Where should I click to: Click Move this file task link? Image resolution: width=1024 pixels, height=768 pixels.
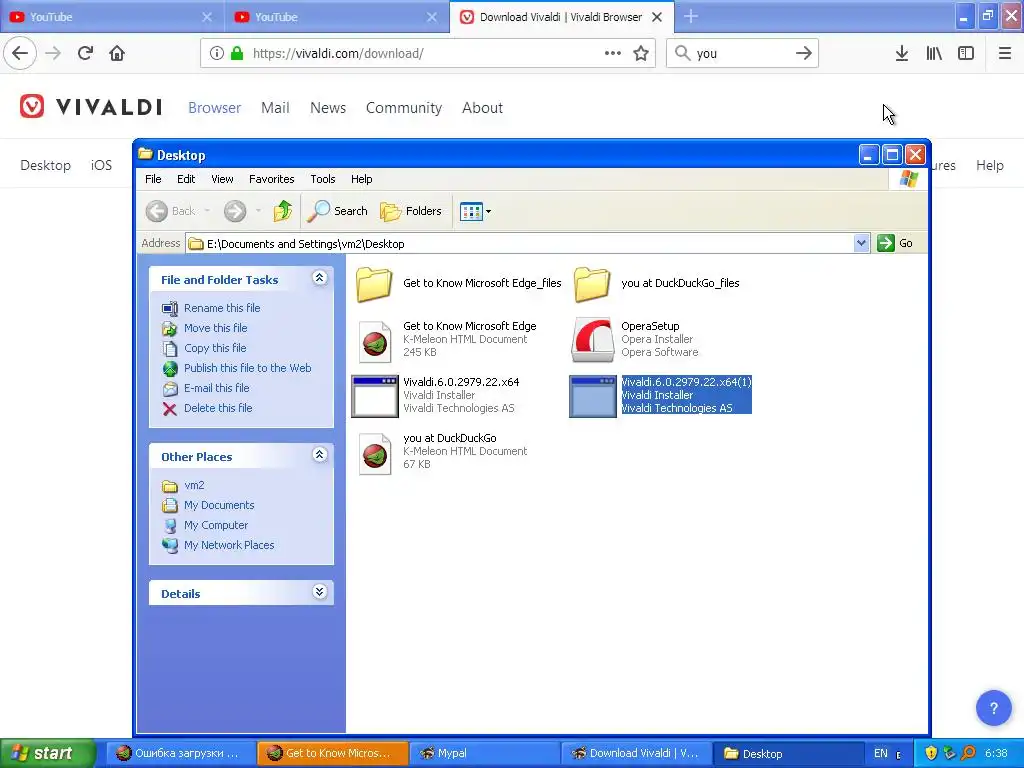pyautogui.click(x=216, y=328)
